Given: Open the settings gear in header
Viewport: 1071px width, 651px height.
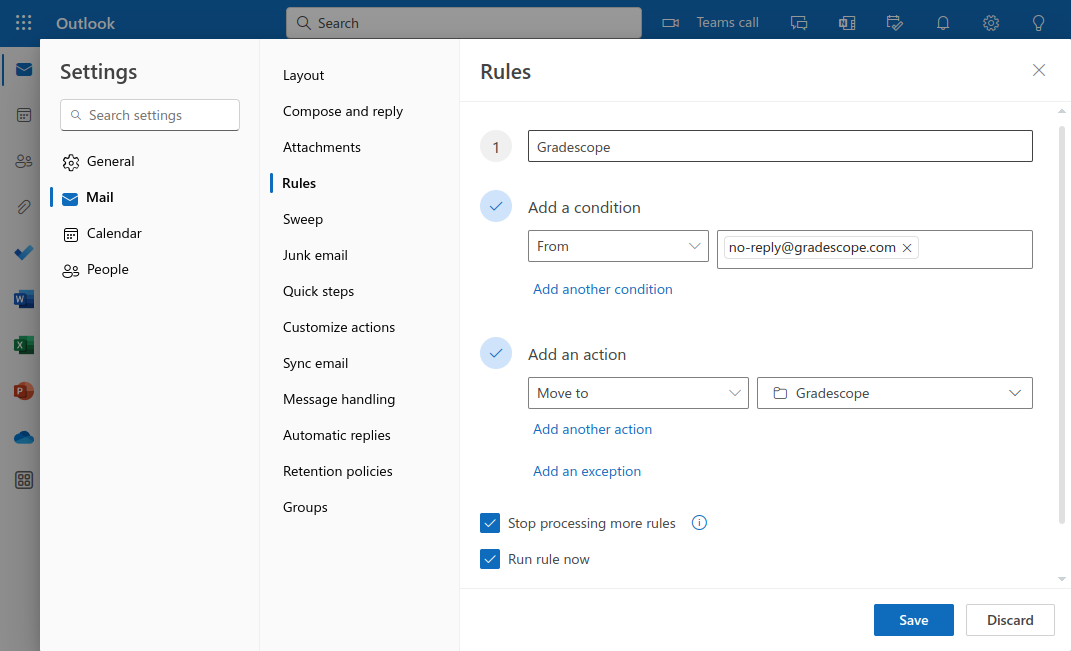Looking at the screenshot, I should coord(991,22).
